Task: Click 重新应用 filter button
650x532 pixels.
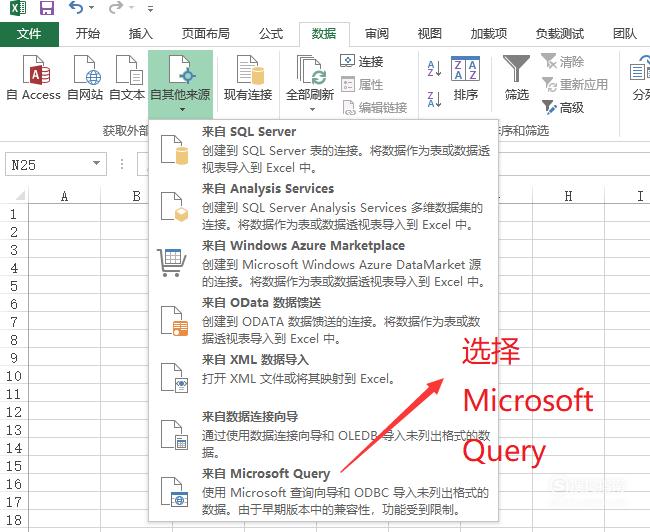Action: 575,85
